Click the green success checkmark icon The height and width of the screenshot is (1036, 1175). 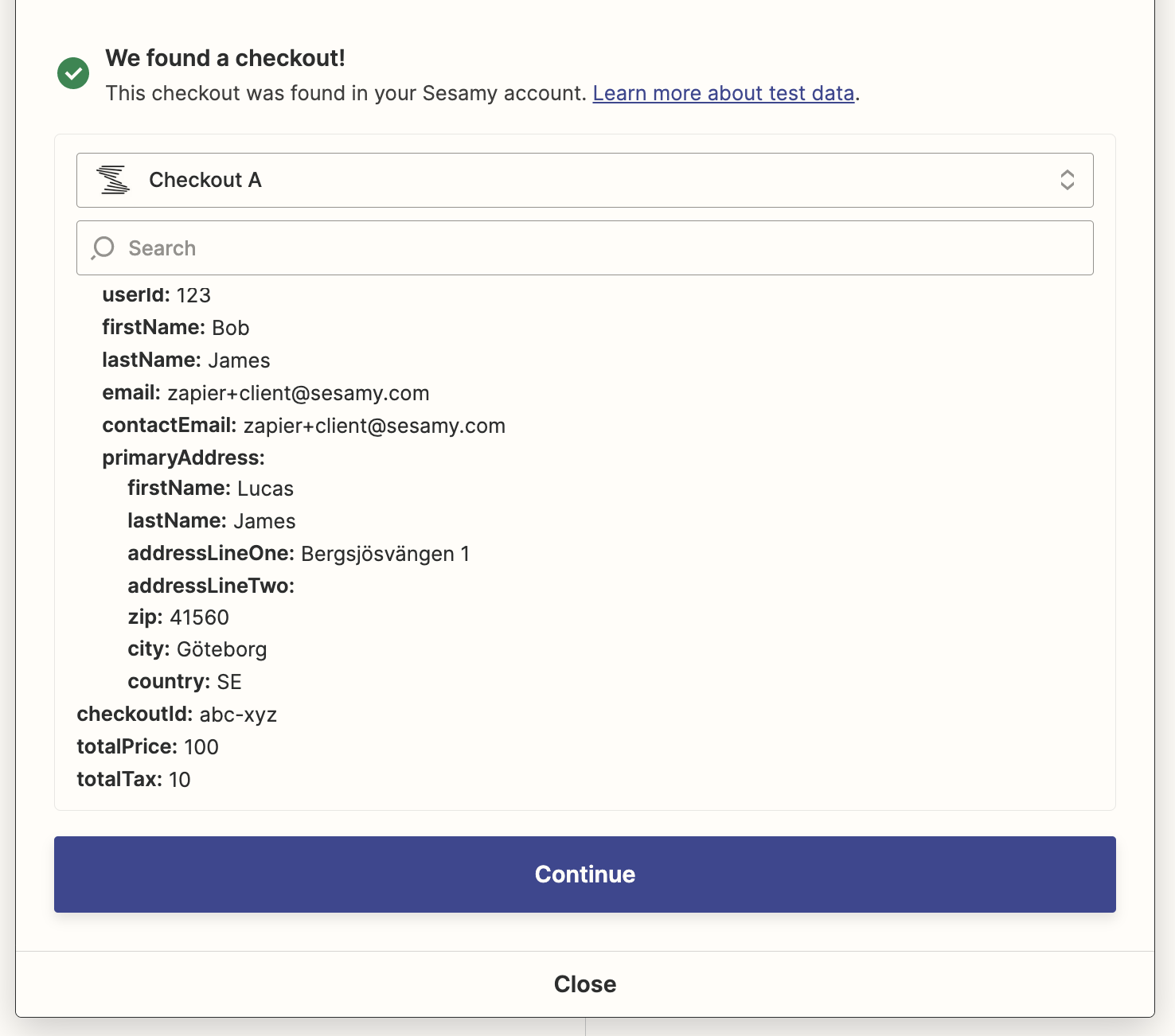(x=73, y=73)
